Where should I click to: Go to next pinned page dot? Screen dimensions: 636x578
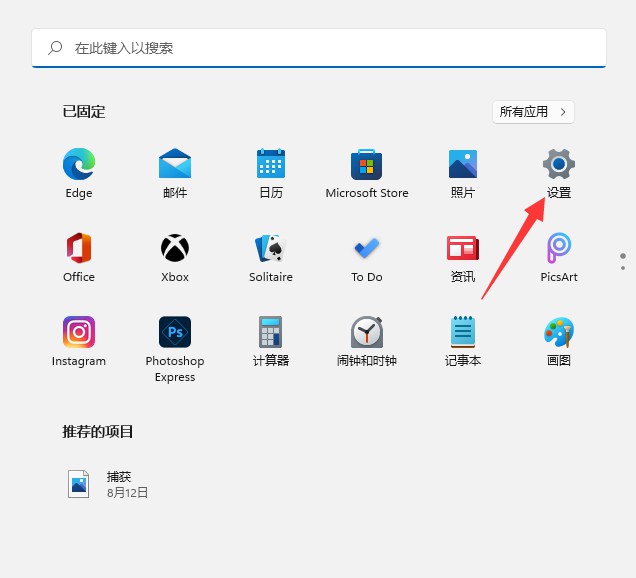623,268
